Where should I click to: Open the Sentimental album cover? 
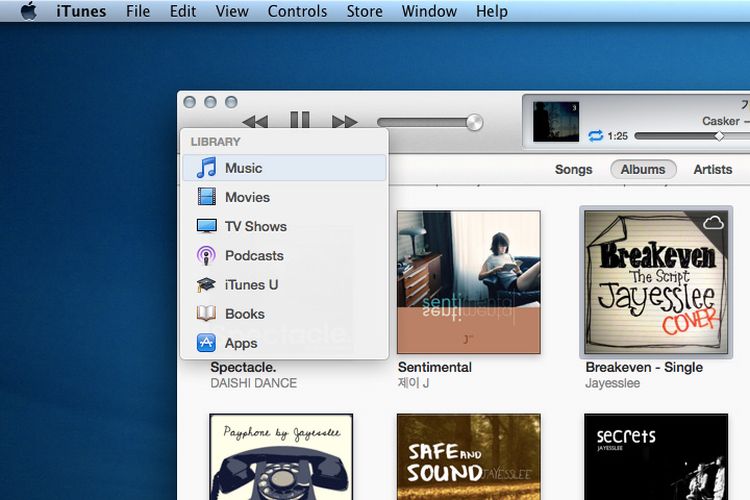pos(469,282)
